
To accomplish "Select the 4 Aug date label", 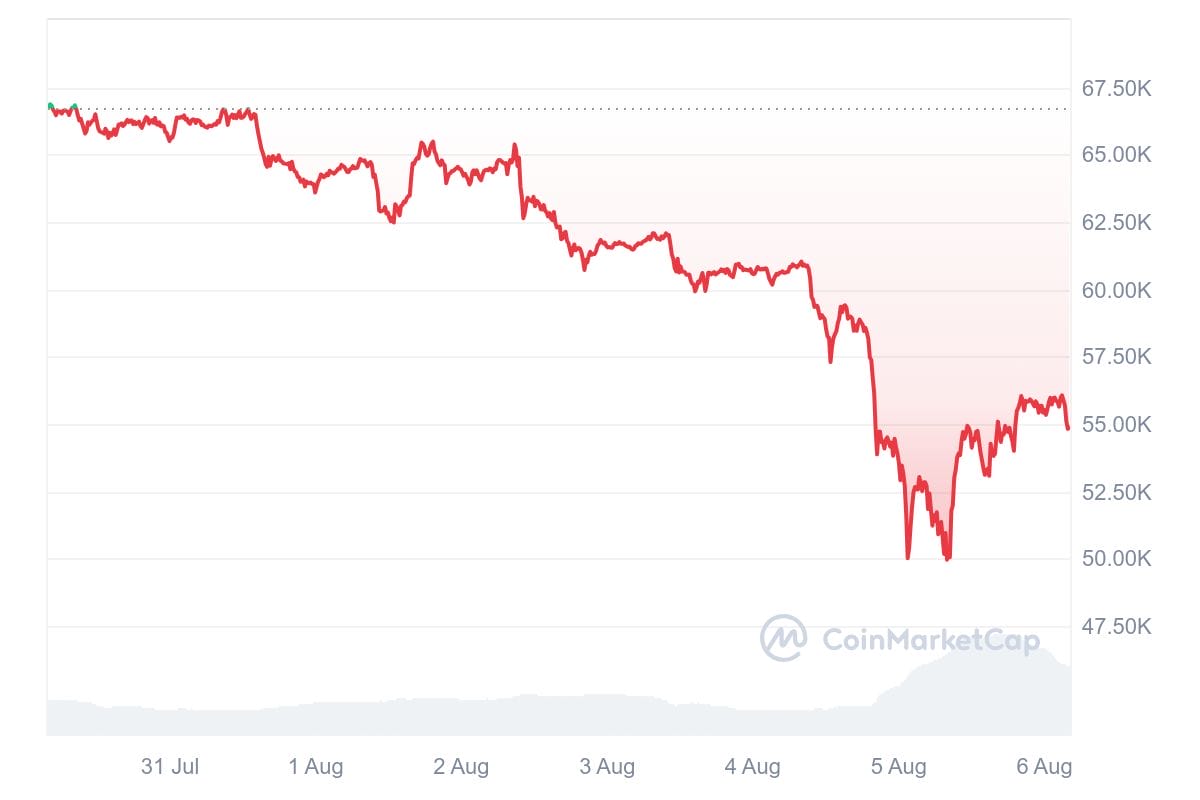I will point(753,767).
